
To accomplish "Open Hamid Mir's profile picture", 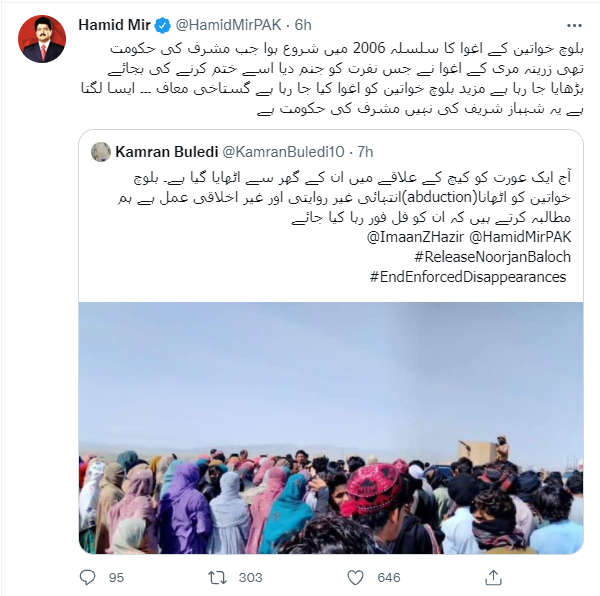I will pos(42,39).
